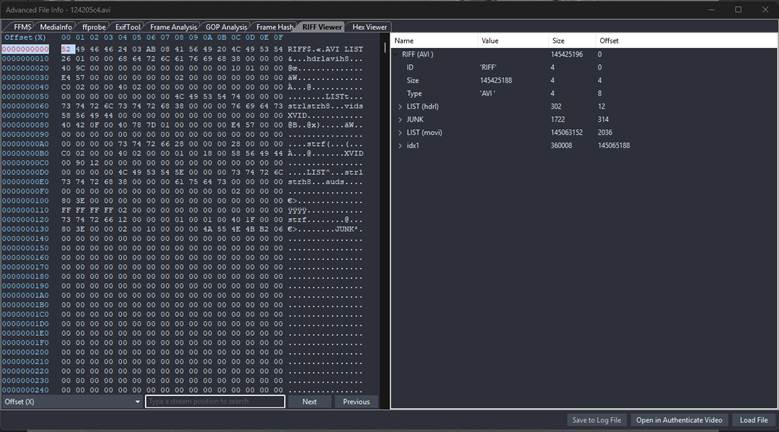The image size is (779, 432).
Task: Click Save to Log File button
Action: pos(596,420)
